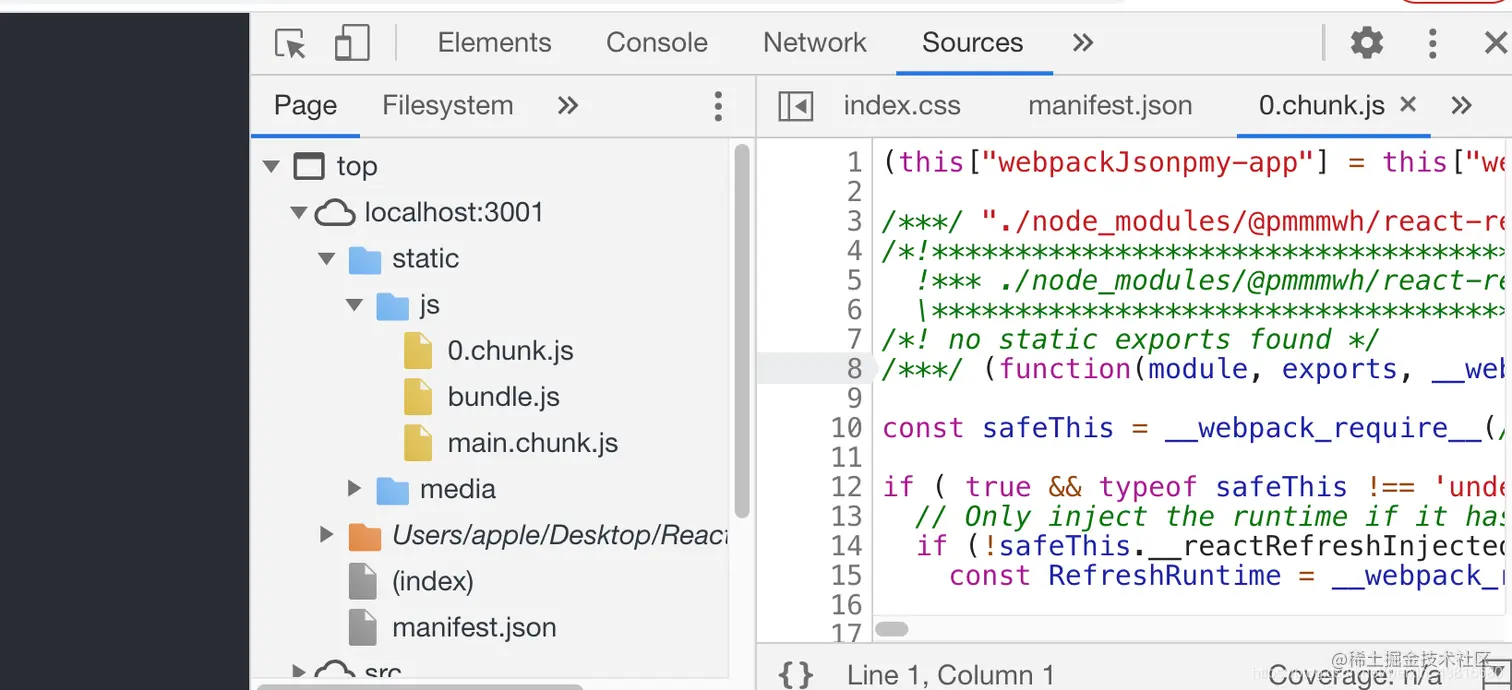Click the static folder icon
Screen dimensions: 1512x690
(365, 260)
